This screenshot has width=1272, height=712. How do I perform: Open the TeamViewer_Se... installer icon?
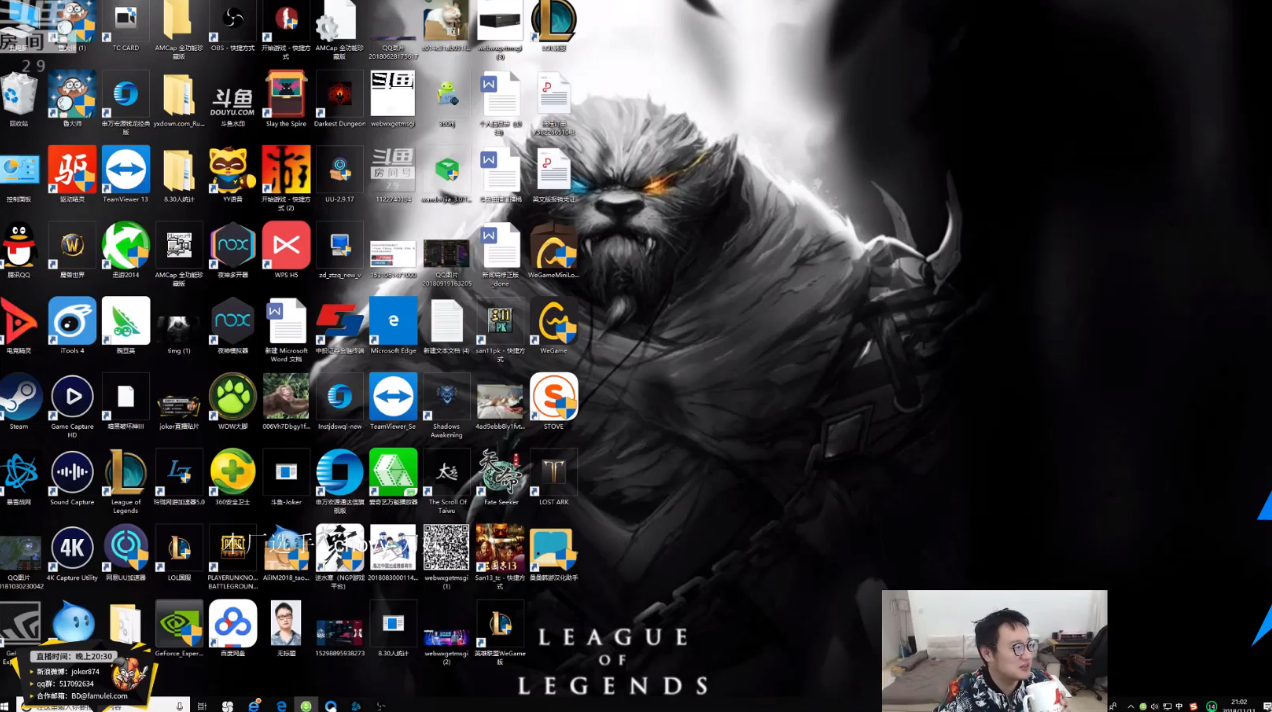pyautogui.click(x=393, y=397)
